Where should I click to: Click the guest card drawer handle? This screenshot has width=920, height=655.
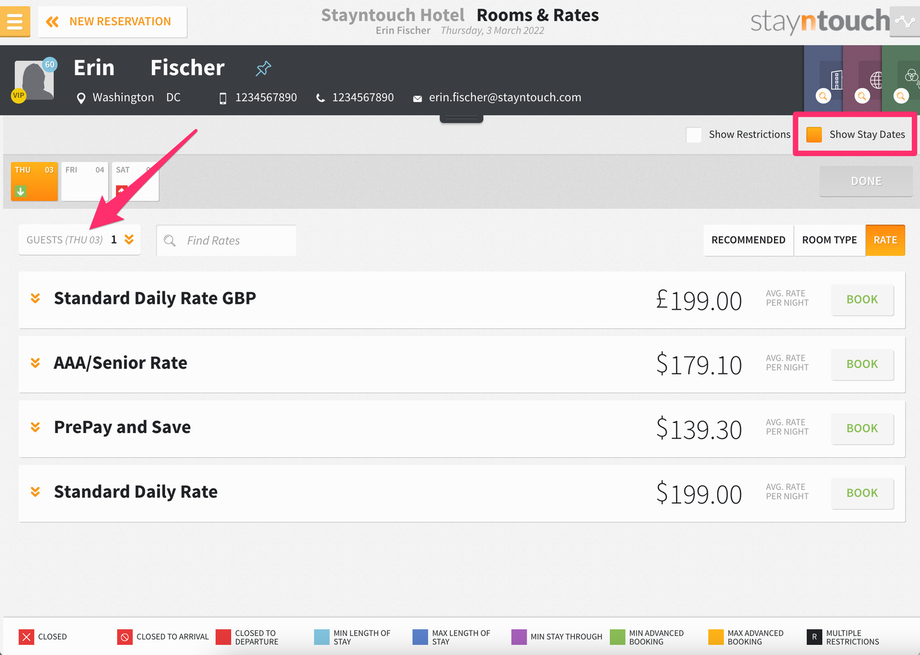point(461,119)
